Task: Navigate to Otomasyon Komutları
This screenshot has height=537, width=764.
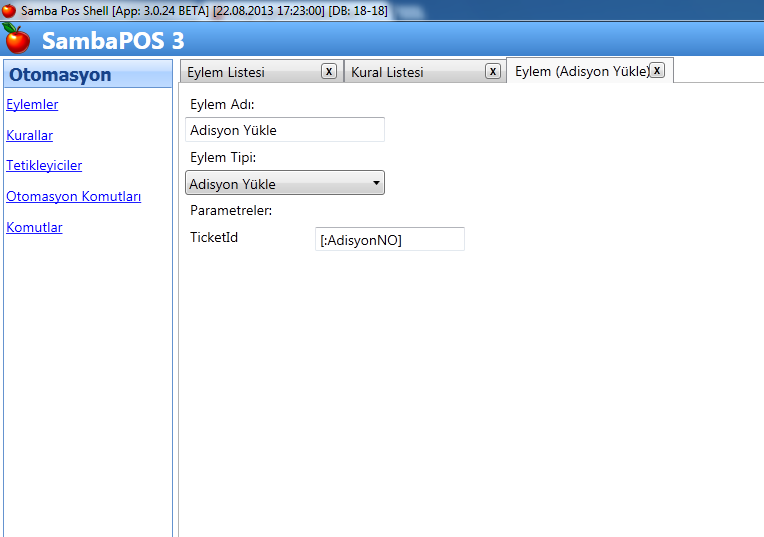Action: pyautogui.click(x=73, y=197)
